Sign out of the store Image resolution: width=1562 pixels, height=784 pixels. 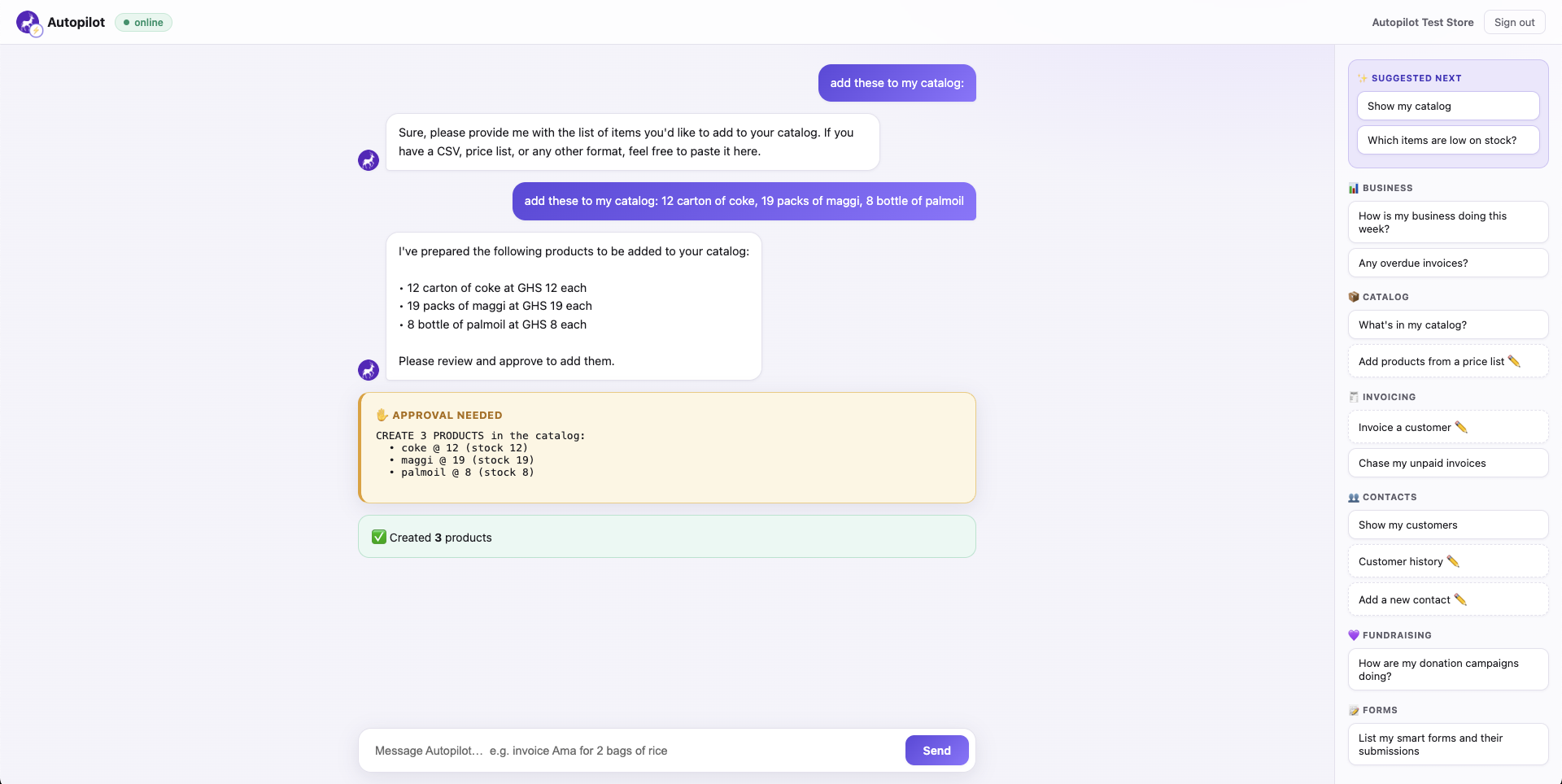[x=1514, y=23]
